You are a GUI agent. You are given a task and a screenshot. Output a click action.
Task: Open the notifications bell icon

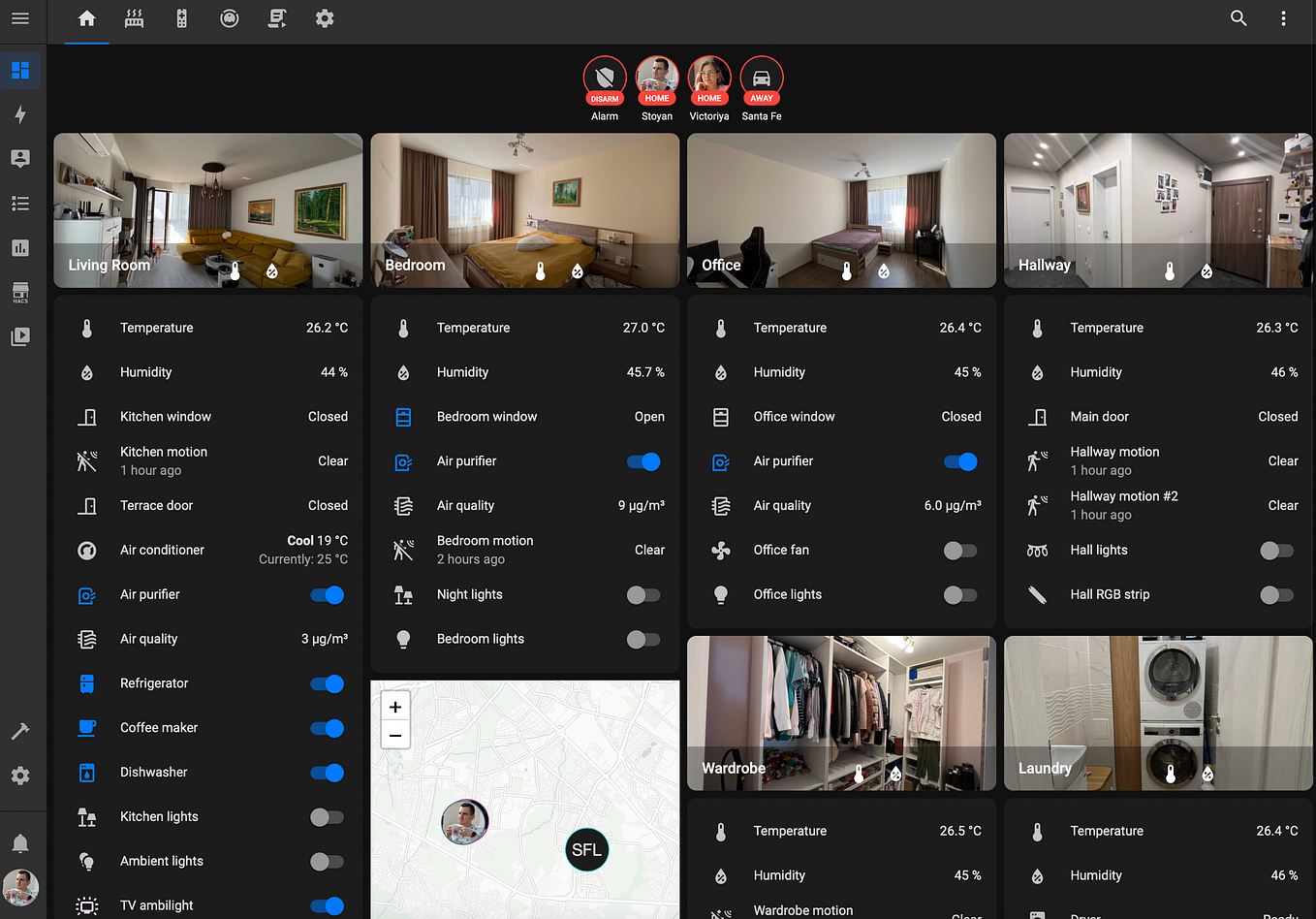(x=20, y=843)
